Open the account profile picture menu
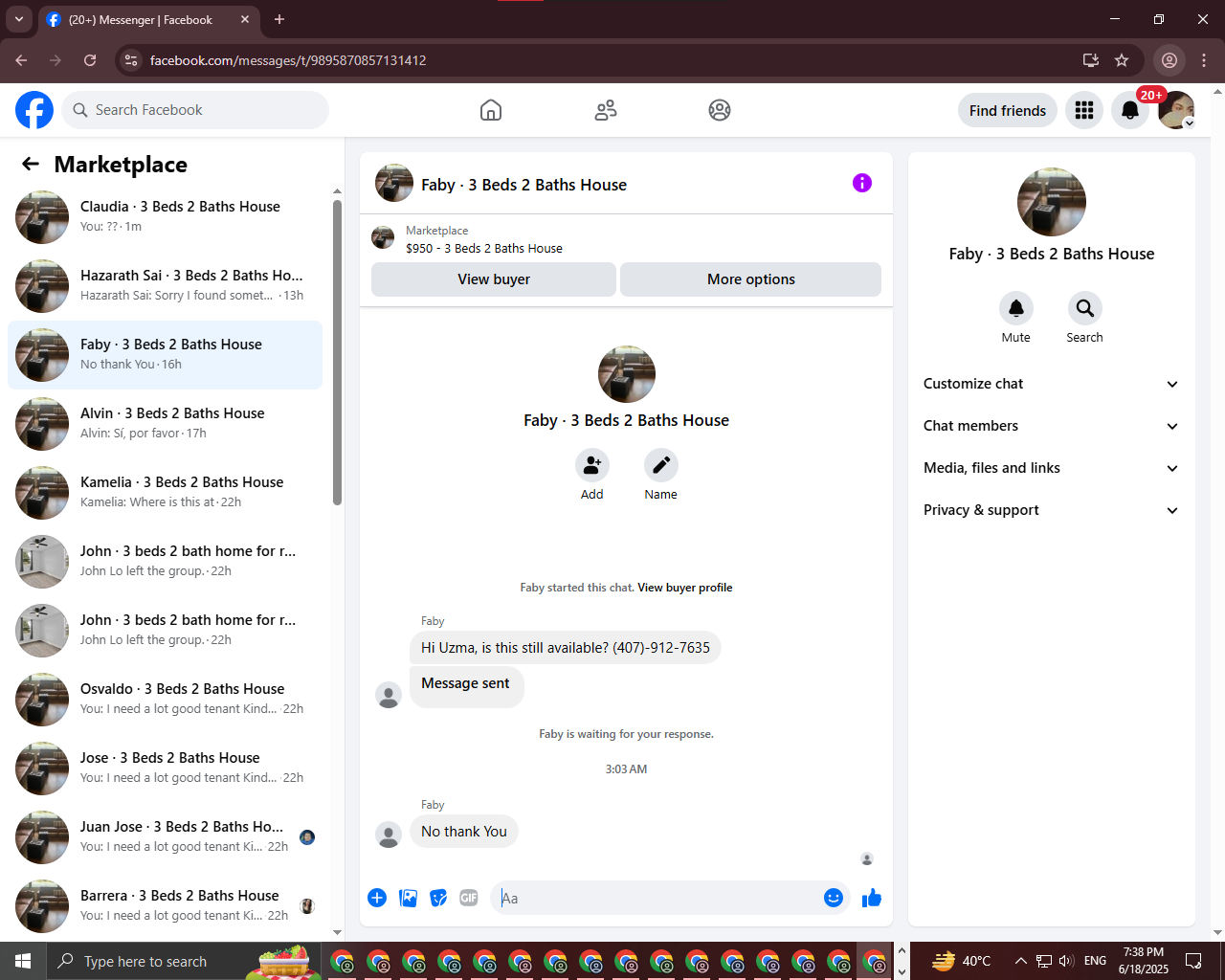This screenshot has height=980, width=1225. 1176,110
